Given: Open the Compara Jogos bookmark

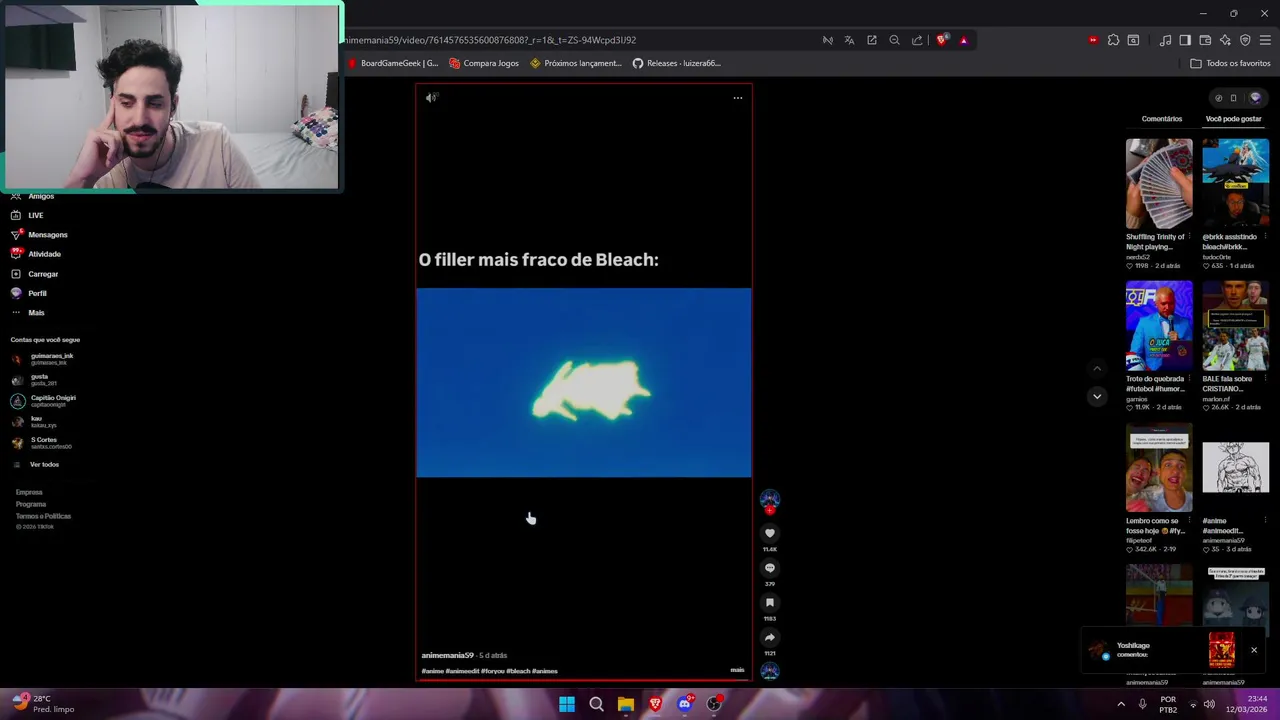Looking at the screenshot, I should click(x=484, y=63).
